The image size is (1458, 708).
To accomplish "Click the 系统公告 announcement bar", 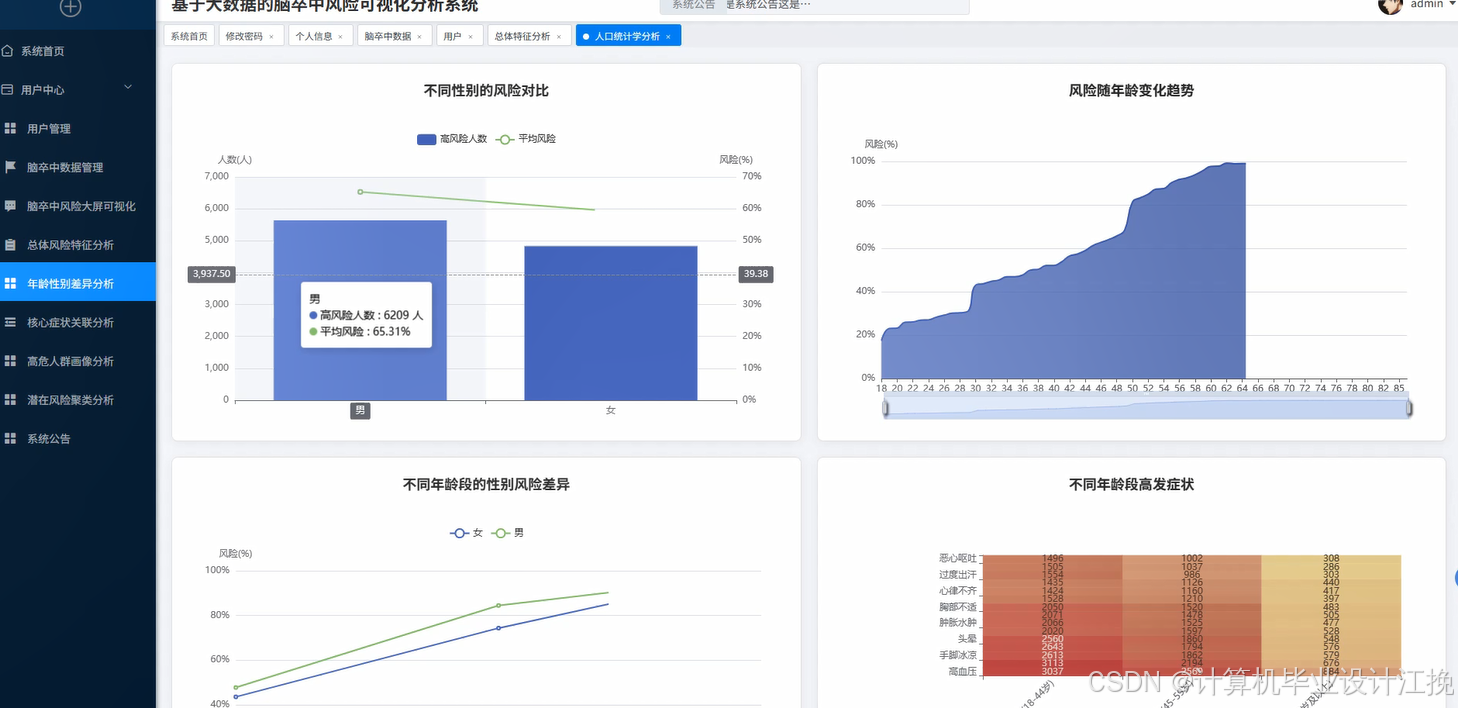I will coord(815,6).
